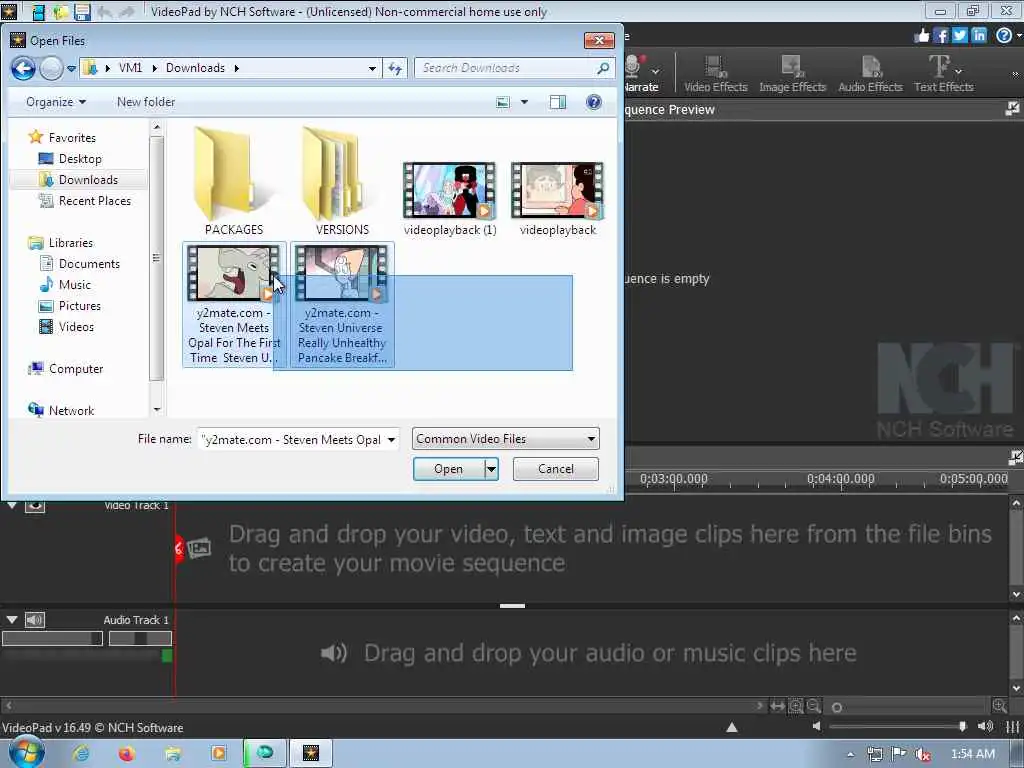Select Really Unhealthy Pancake Breakfast video thumbnail
The image size is (1024, 768).
(342, 273)
